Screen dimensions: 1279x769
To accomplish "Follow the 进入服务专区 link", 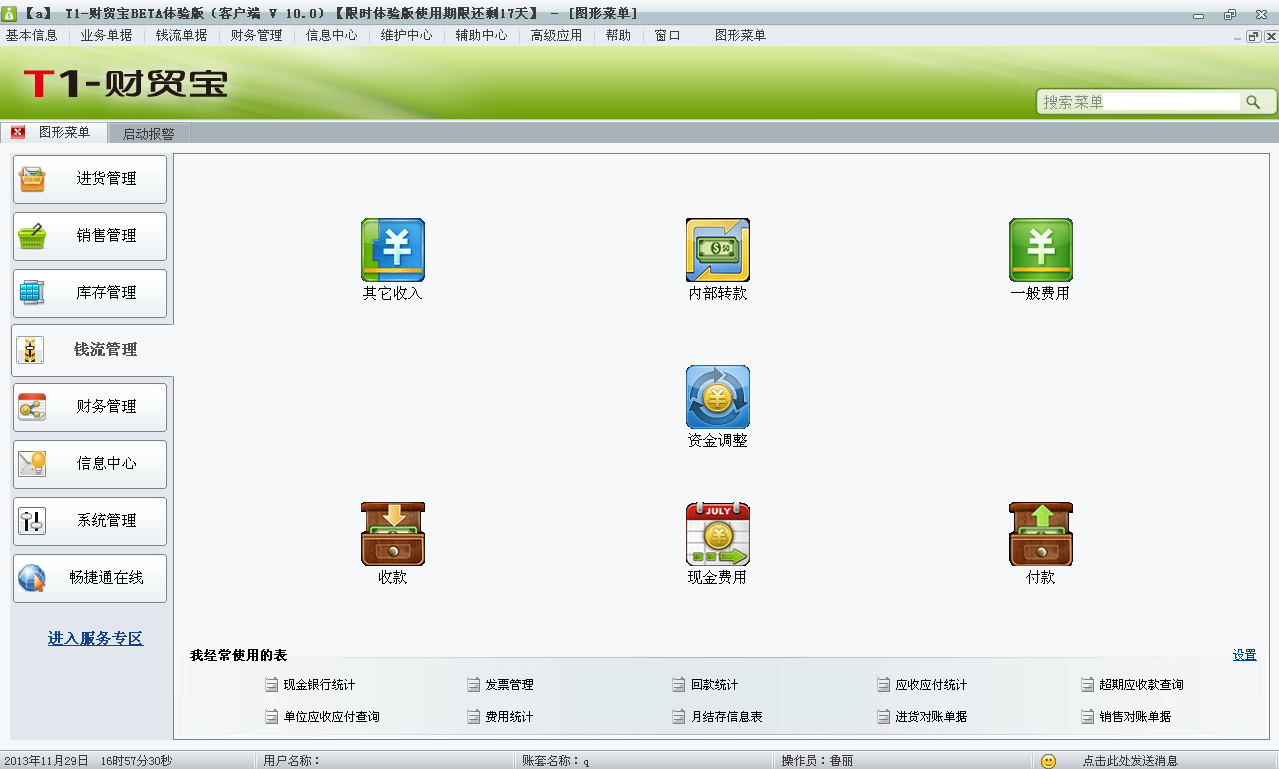I will click(95, 638).
